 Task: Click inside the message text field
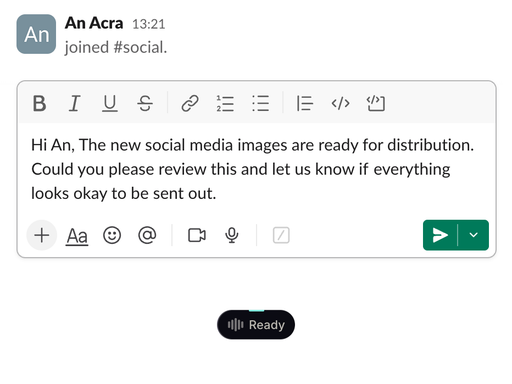(256, 169)
